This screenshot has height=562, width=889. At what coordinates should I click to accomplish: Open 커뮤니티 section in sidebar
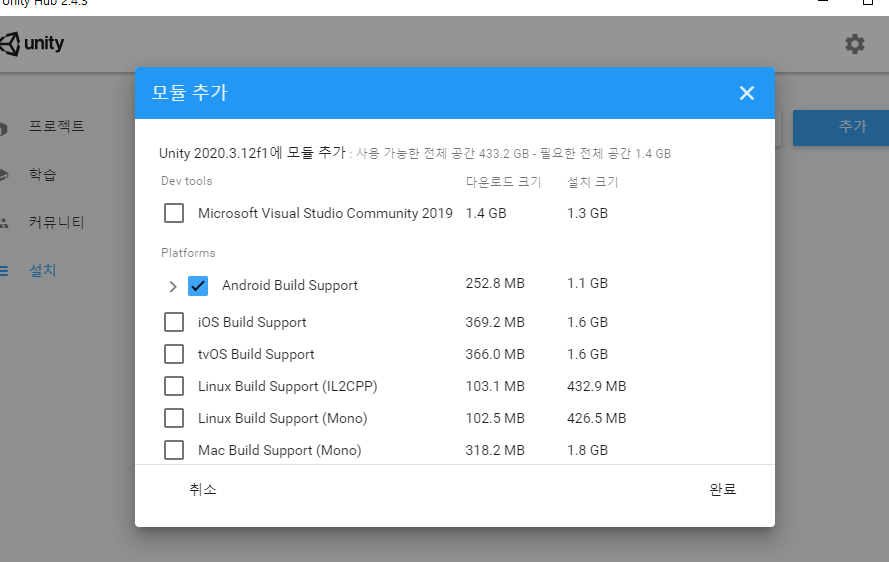click(57, 222)
